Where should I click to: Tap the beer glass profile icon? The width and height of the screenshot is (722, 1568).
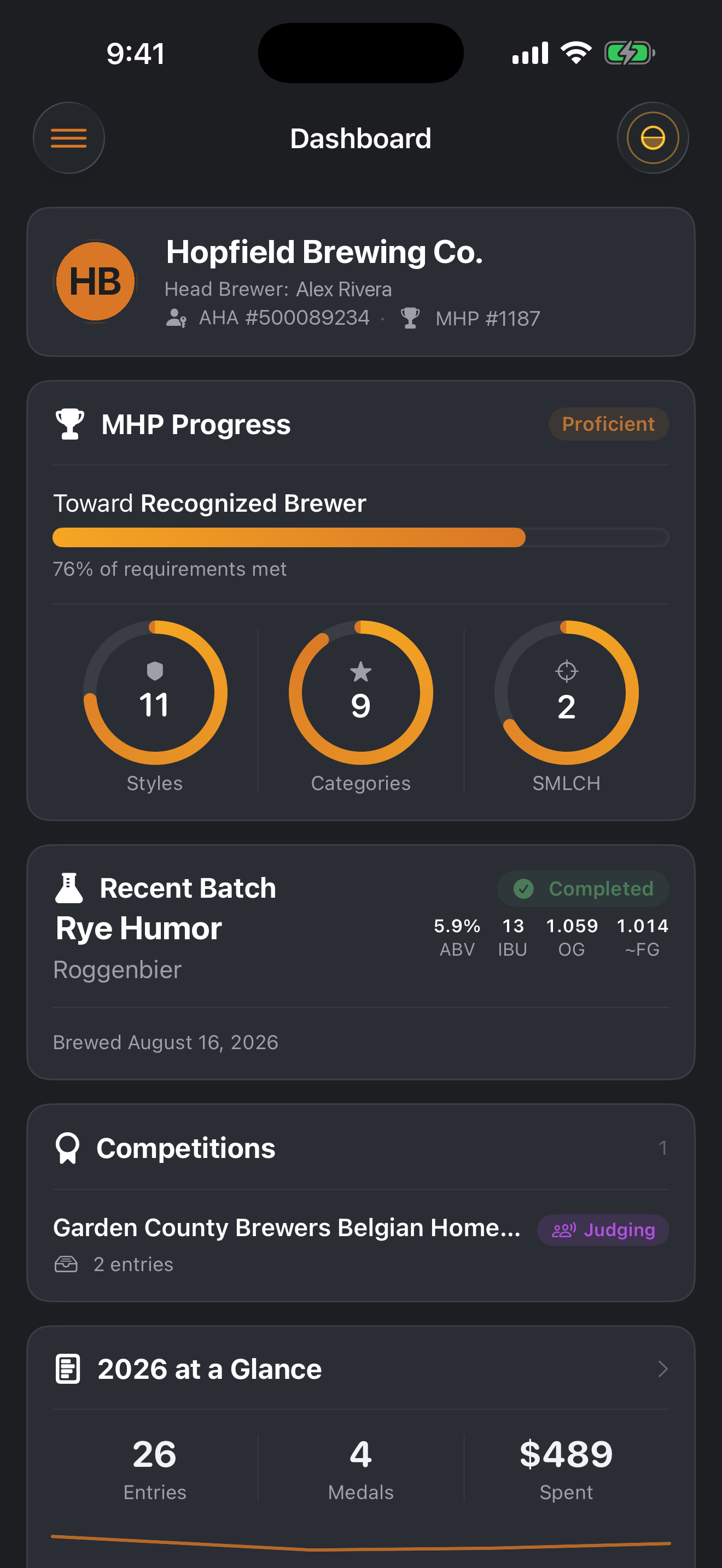click(653, 138)
